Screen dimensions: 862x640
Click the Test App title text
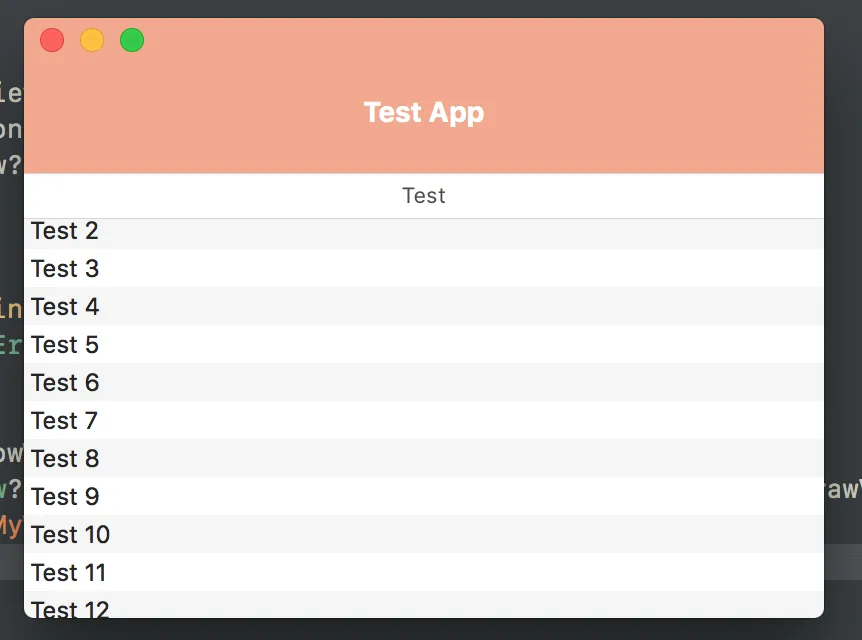424,112
